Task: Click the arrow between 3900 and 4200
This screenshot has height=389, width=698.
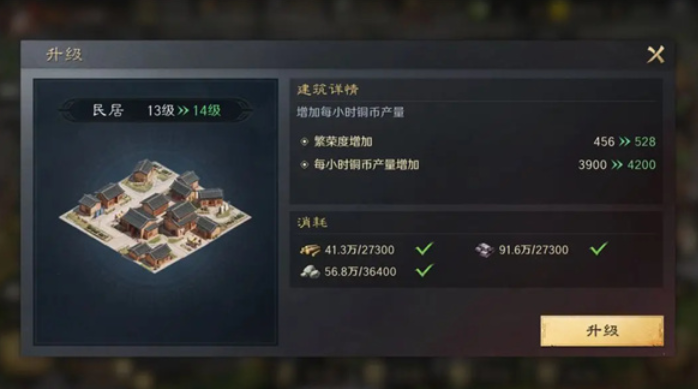Action: [617, 165]
